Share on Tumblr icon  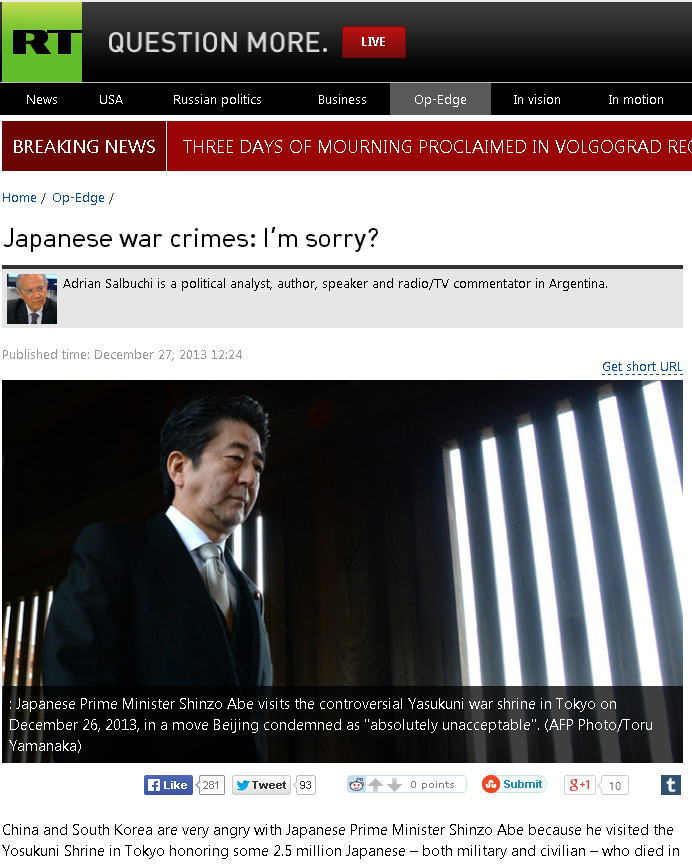pyautogui.click(x=671, y=785)
